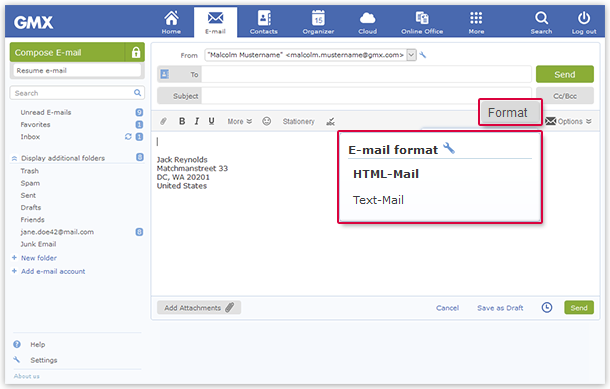610x389 pixels.
Task: Click the Inbox refresh icon
Action: coord(128,137)
